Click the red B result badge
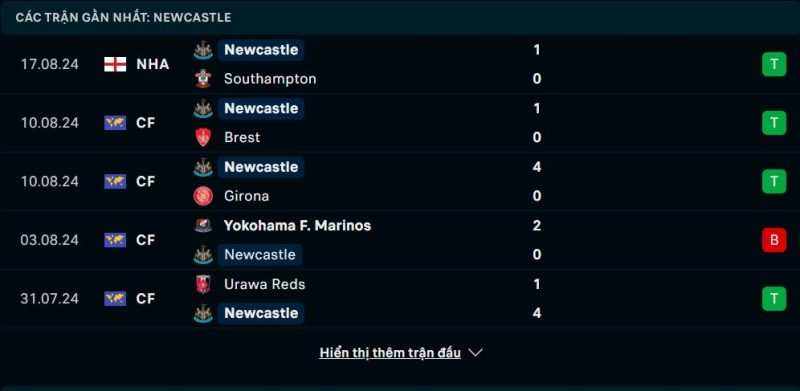The image size is (800, 391). [774, 240]
